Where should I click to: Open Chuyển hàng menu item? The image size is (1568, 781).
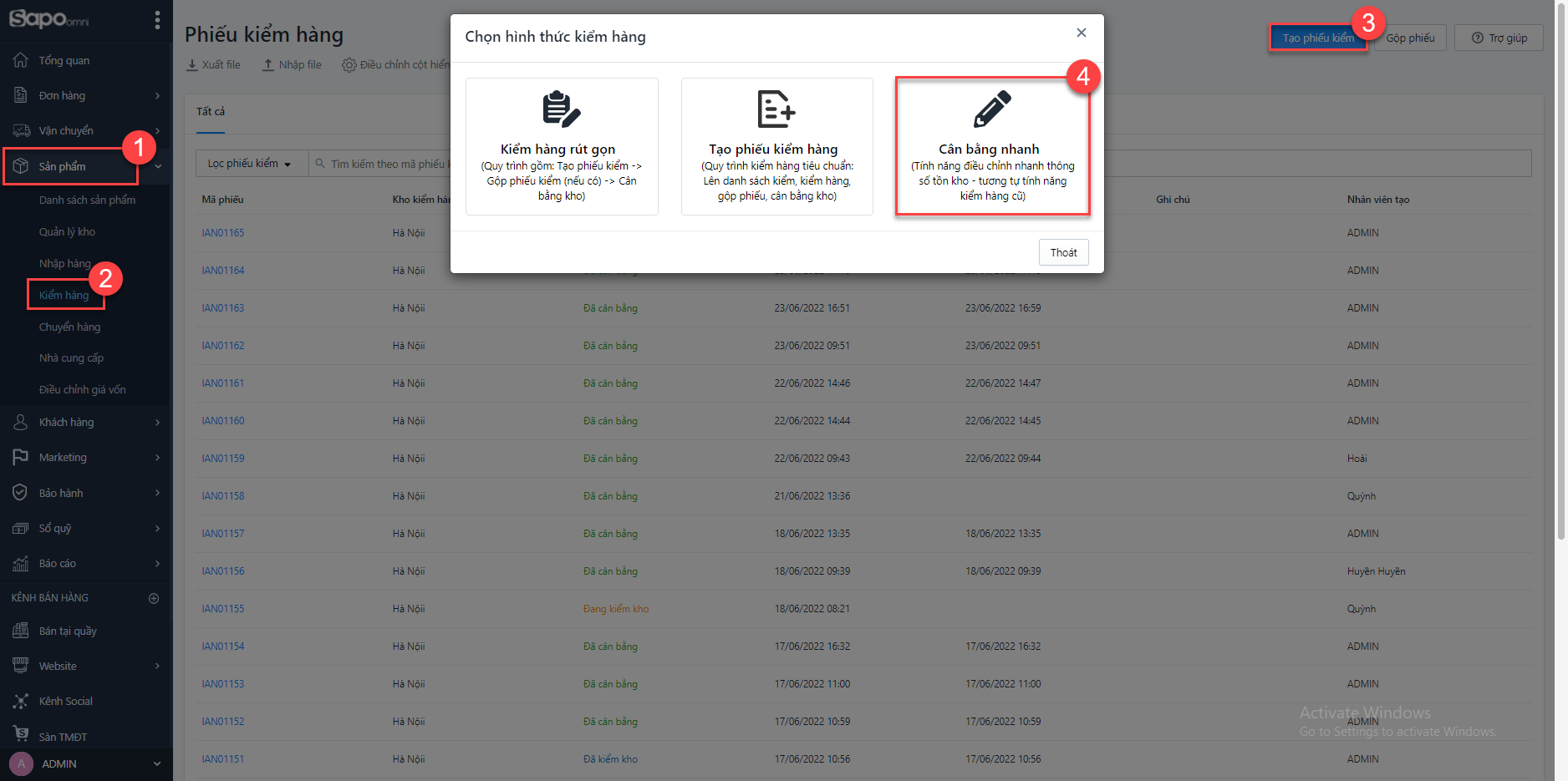tap(69, 327)
